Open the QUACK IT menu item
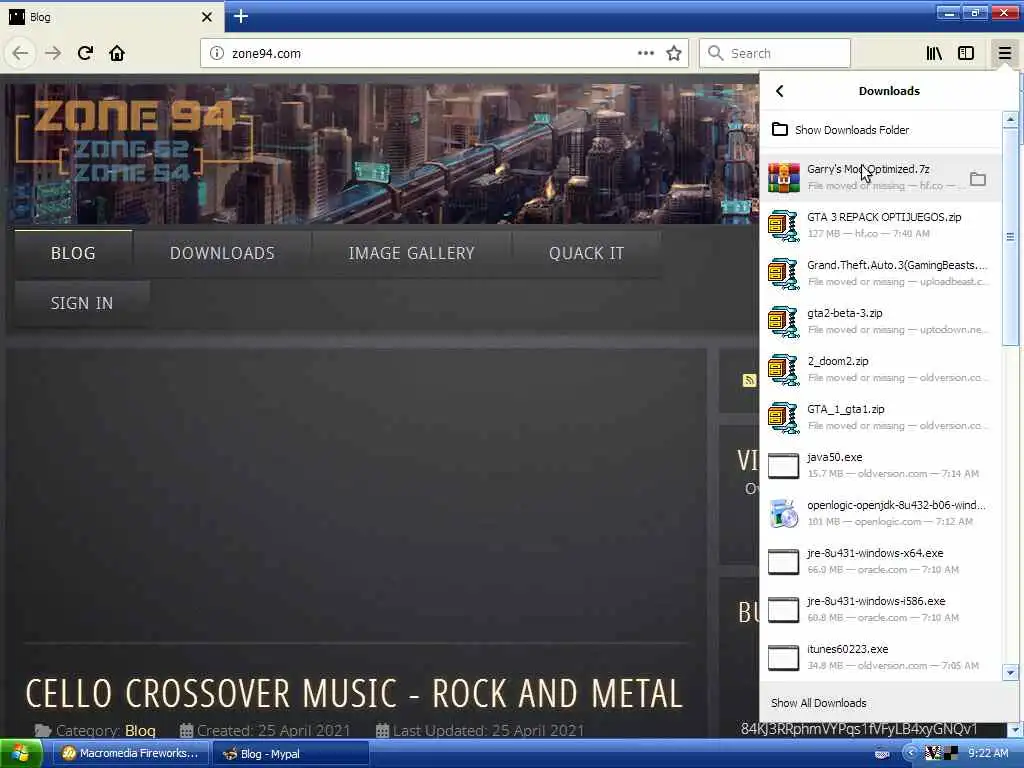This screenshot has height=768, width=1024. [586, 253]
